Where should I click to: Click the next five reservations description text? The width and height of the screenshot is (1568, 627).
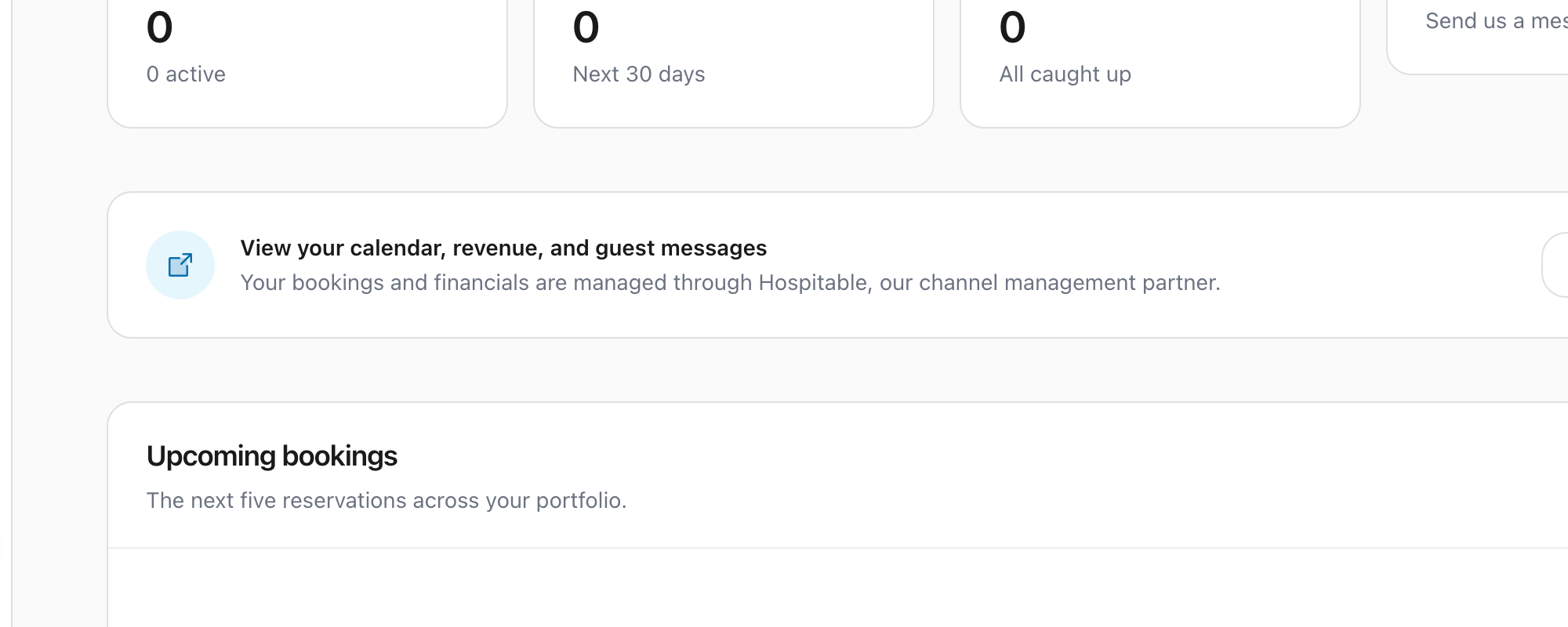[387, 500]
